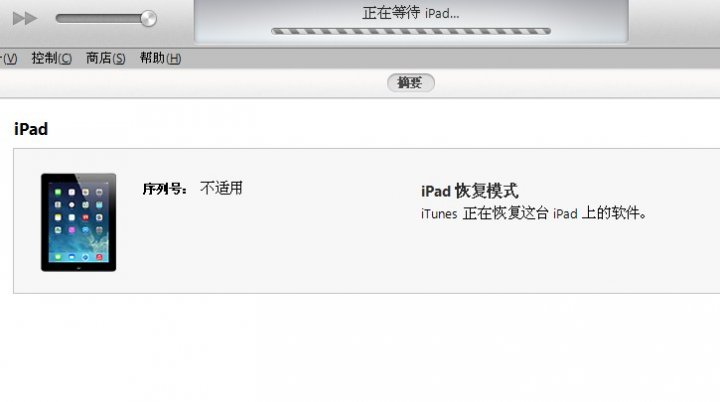Click the 序列号 label
The width and height of the screenshot is (720, 402).
point(164,189)
